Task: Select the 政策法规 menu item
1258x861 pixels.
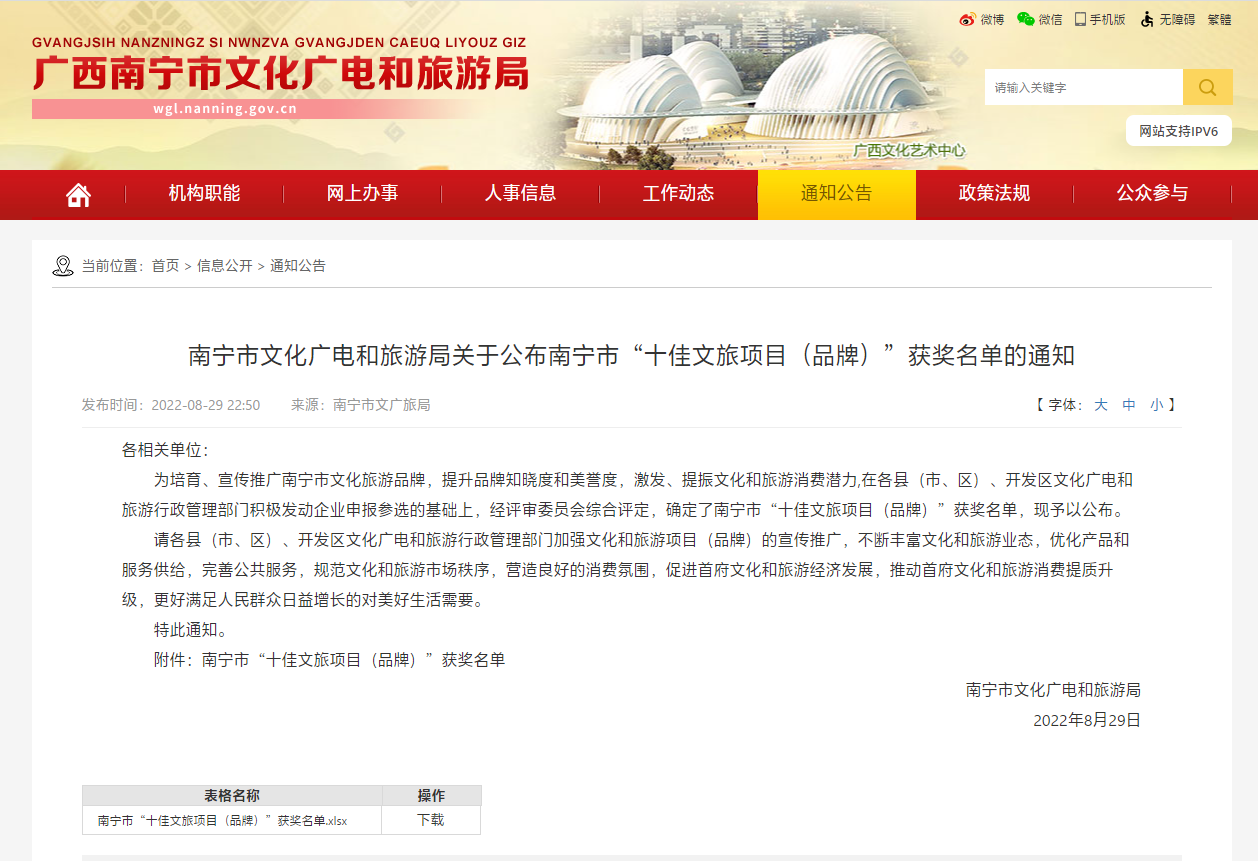Action: (x=994, y=194)
